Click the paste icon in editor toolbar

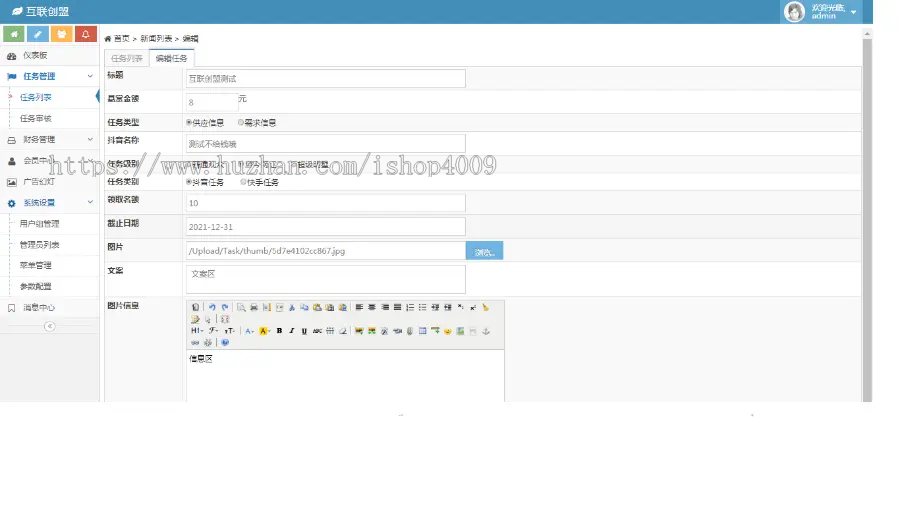pos(317,308)
